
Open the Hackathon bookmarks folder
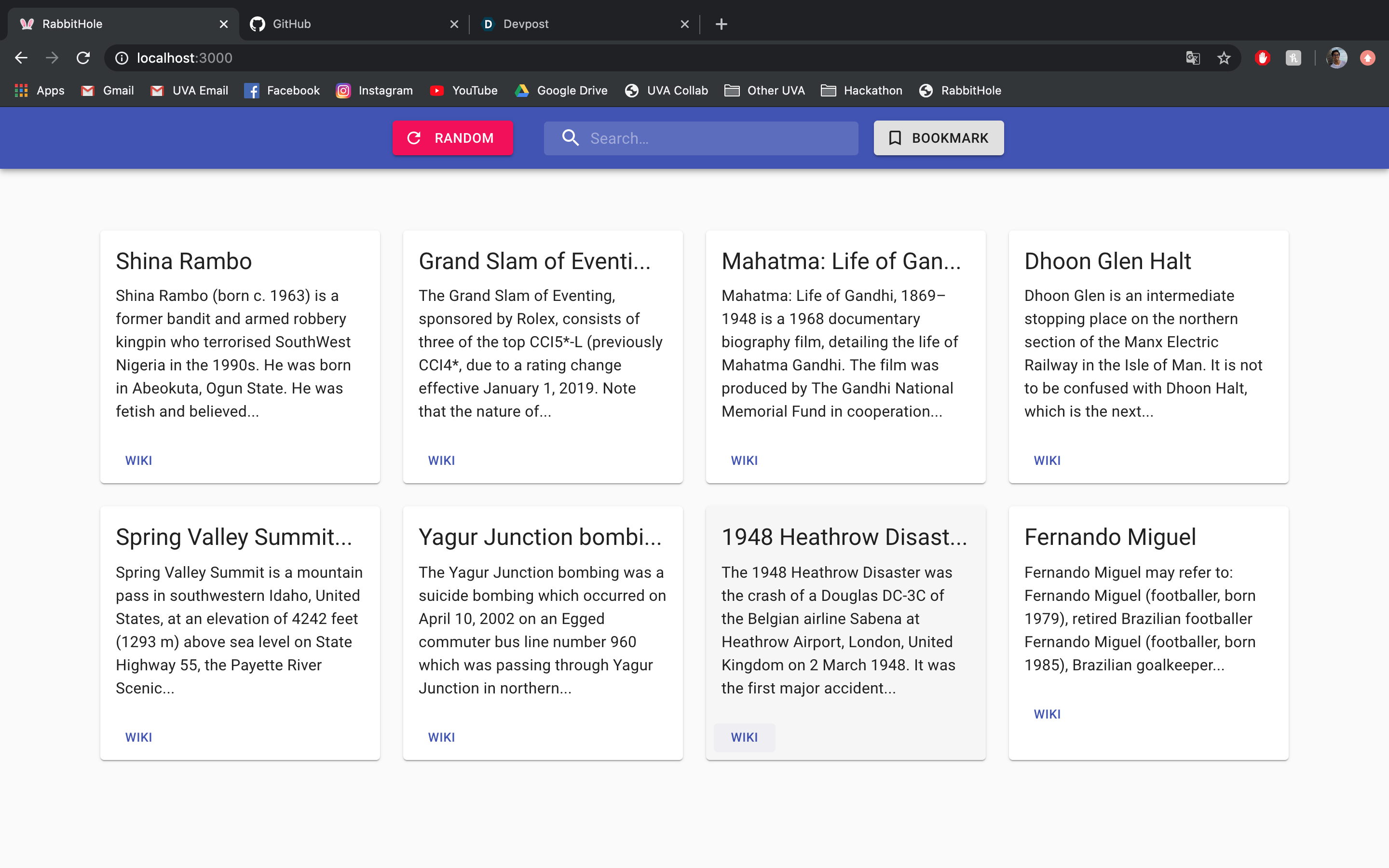tap(861, 91)
